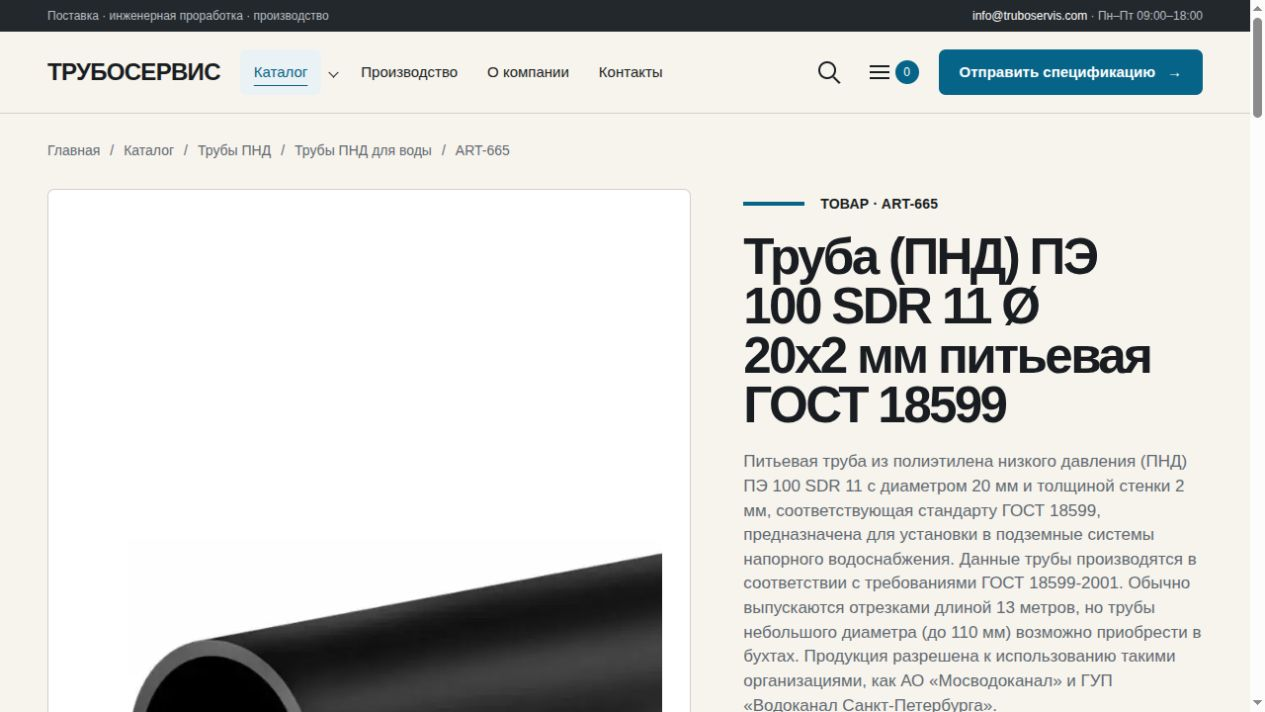
Task: Click the ТРУБОСЕРВИС logo
Action: click(x=134, y=72)
